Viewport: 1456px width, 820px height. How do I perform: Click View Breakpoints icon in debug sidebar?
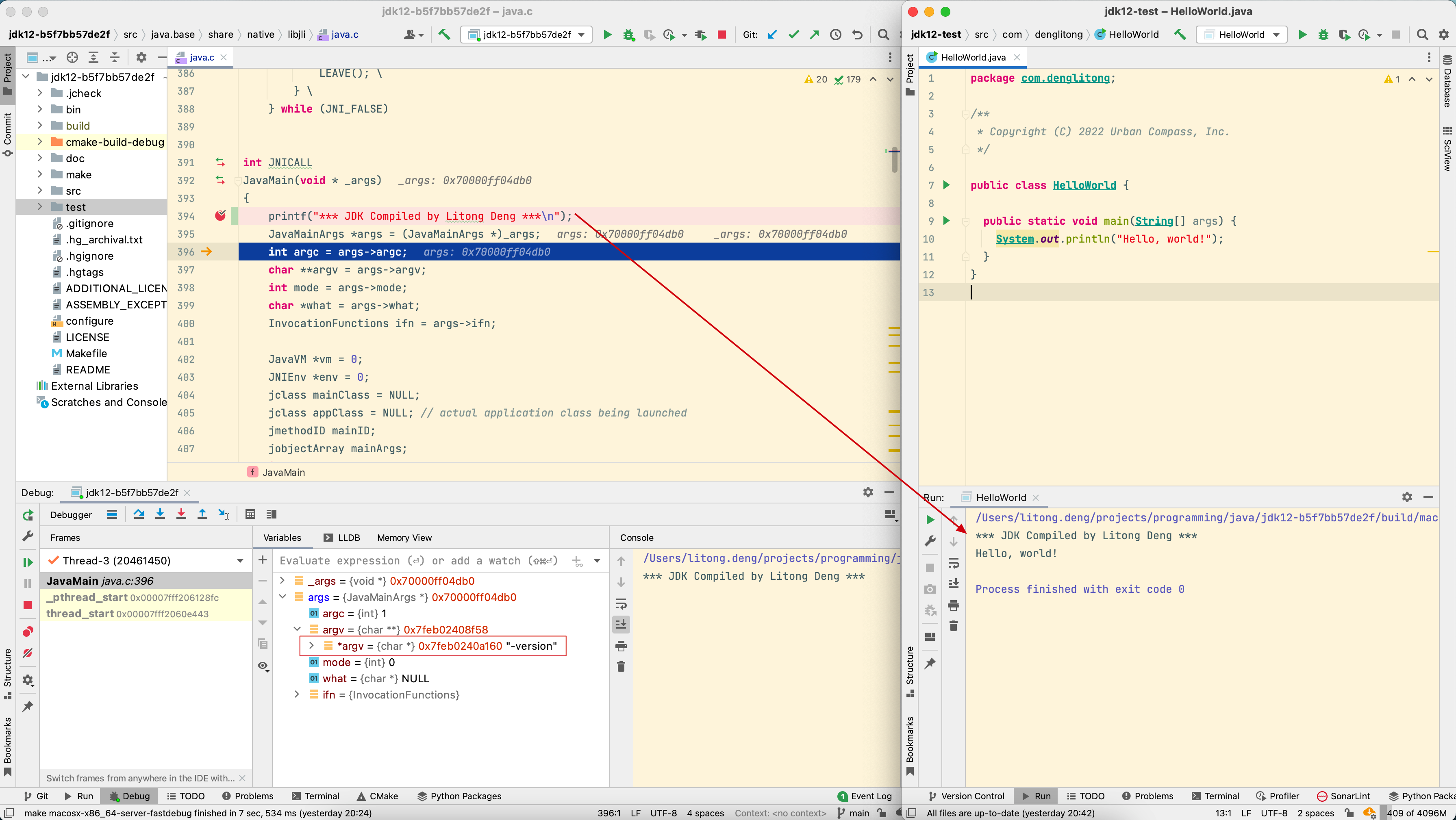(28, 631)
